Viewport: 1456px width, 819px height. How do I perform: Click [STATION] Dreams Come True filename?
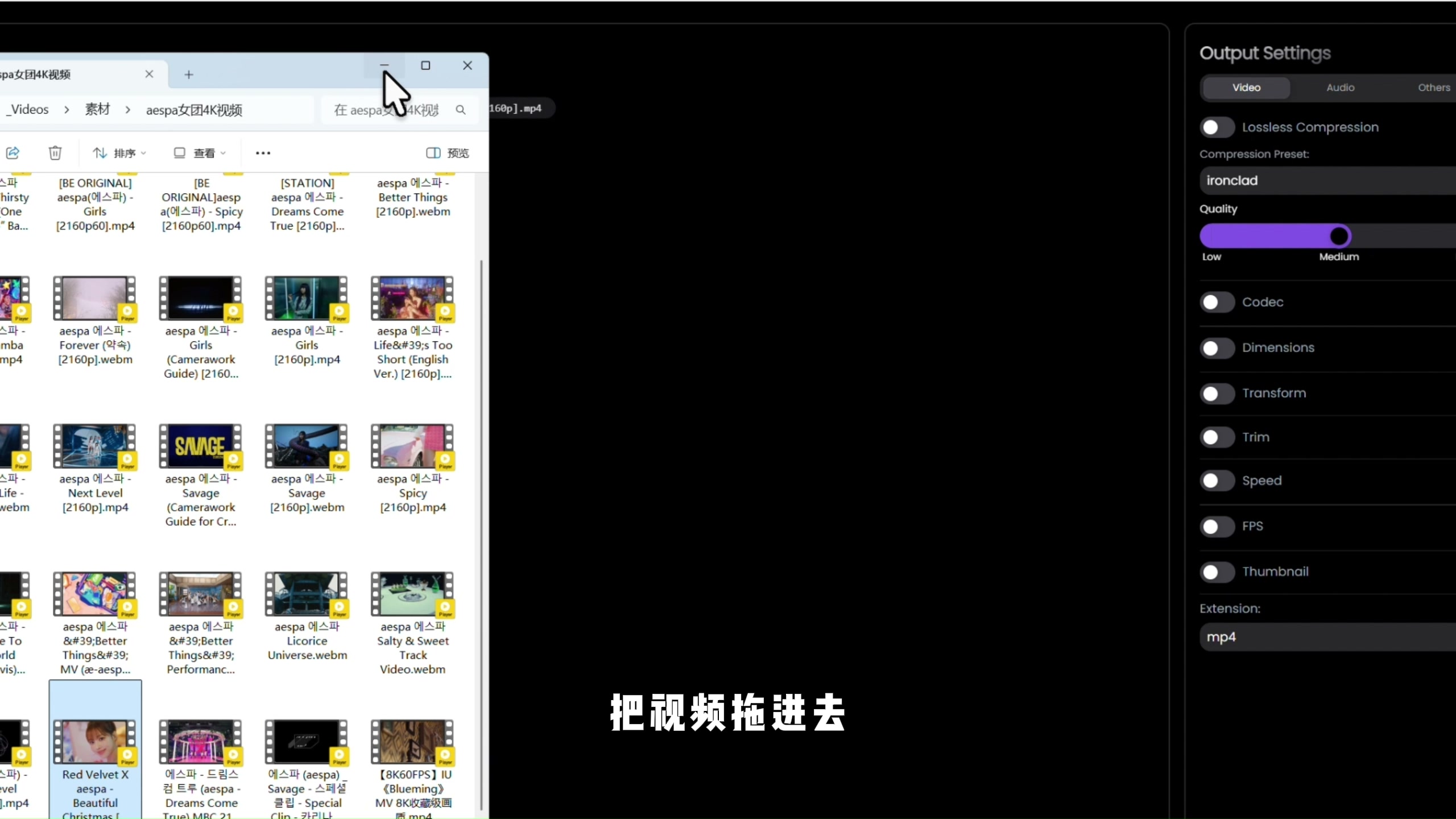pos(307,204)
